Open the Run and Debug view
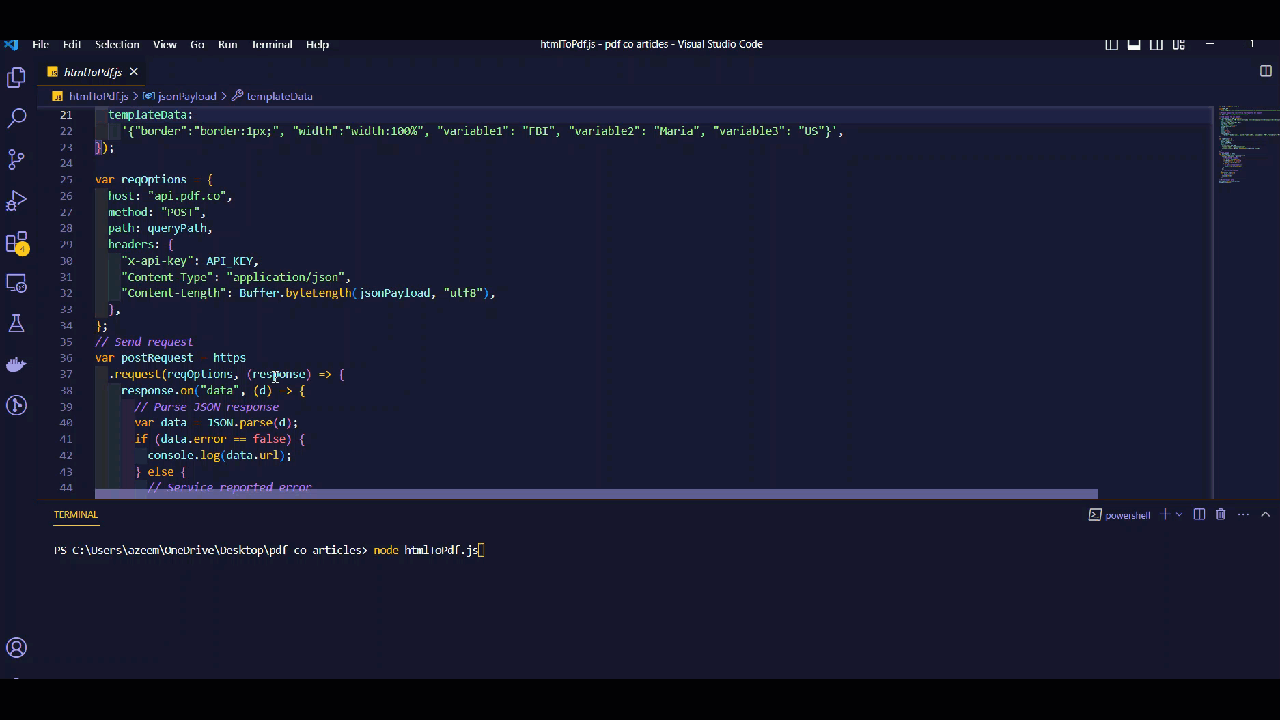The width and height of the screenshot is (1280, 720). (16, 200)
